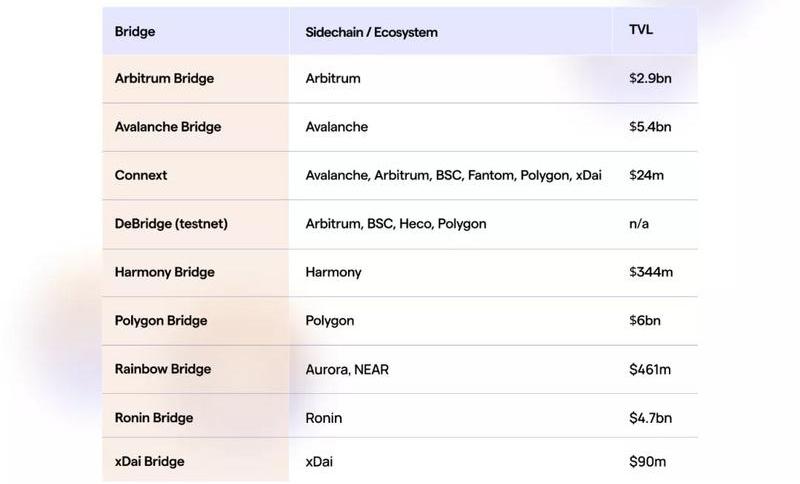Select the $344m TVL value
Viewport: 800px width, 484px height.
point(650,272)
